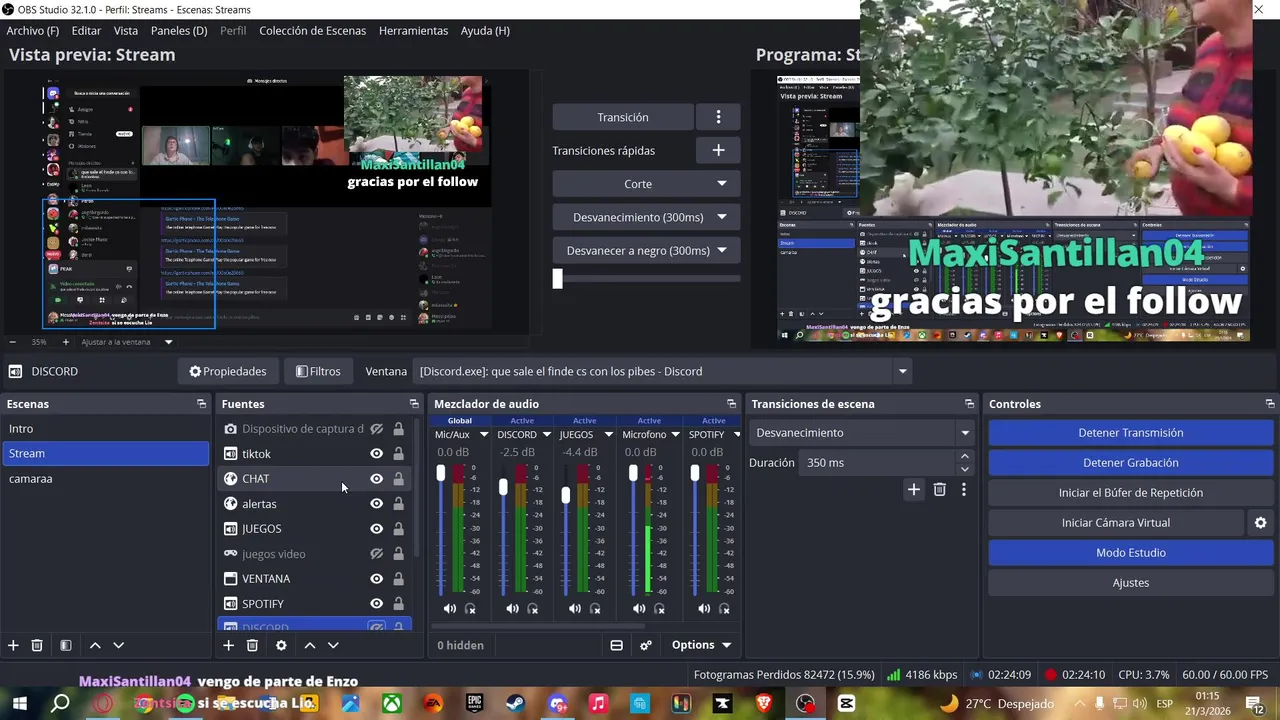Image resolution: width=1280 pixels, height=720 pixels.
Task: Unlock the tiktok source
Action: [398, 453]
